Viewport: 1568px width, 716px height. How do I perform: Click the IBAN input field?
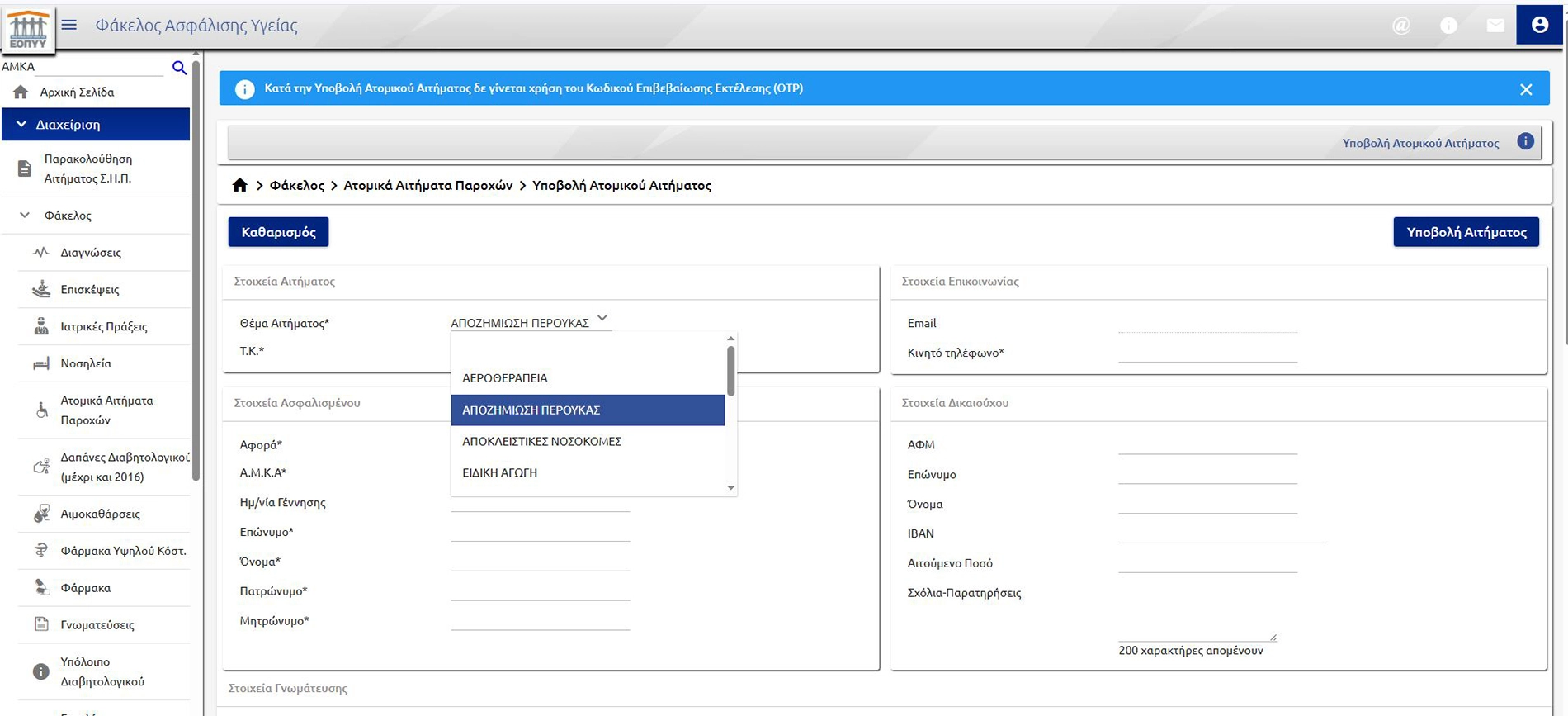coord(1221,533)
